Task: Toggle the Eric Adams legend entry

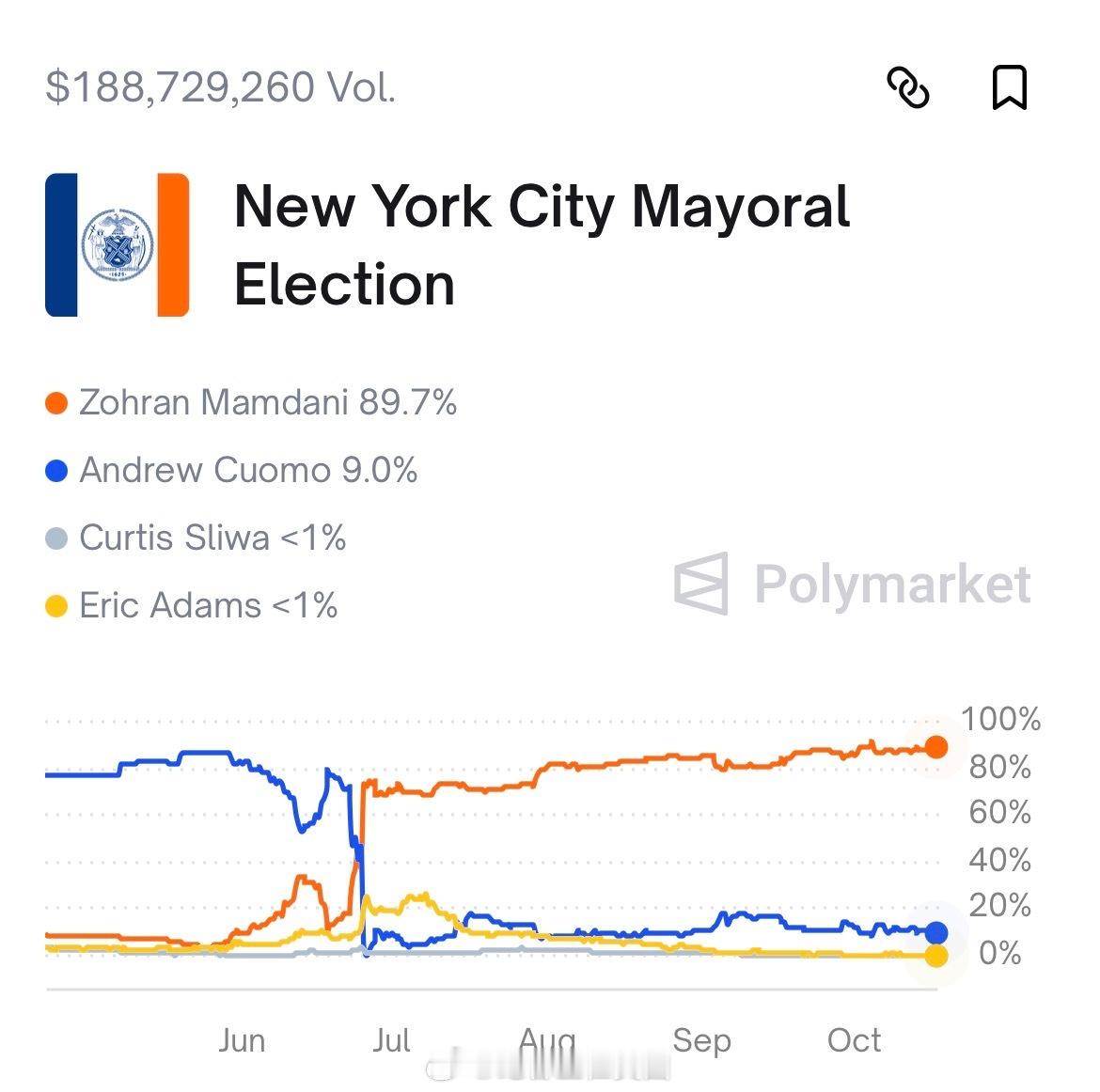Action: [208, 605]
